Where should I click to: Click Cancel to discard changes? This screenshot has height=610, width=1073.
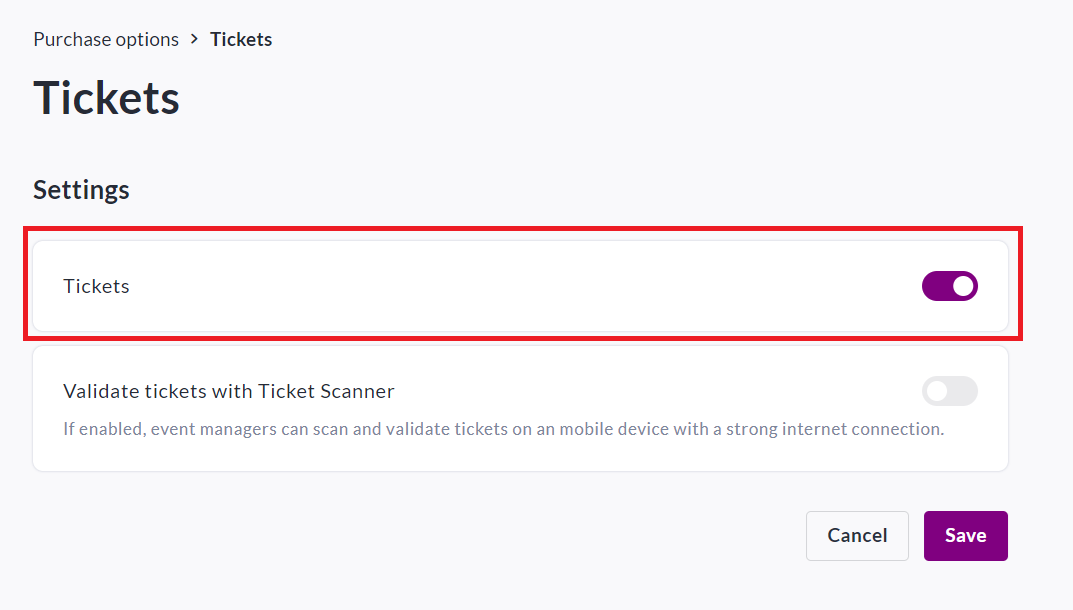(x=856, y=535)
